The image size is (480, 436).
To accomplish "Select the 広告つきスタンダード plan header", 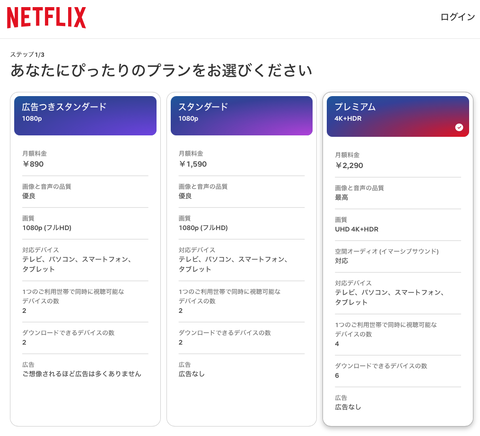I will click(85, 116).
